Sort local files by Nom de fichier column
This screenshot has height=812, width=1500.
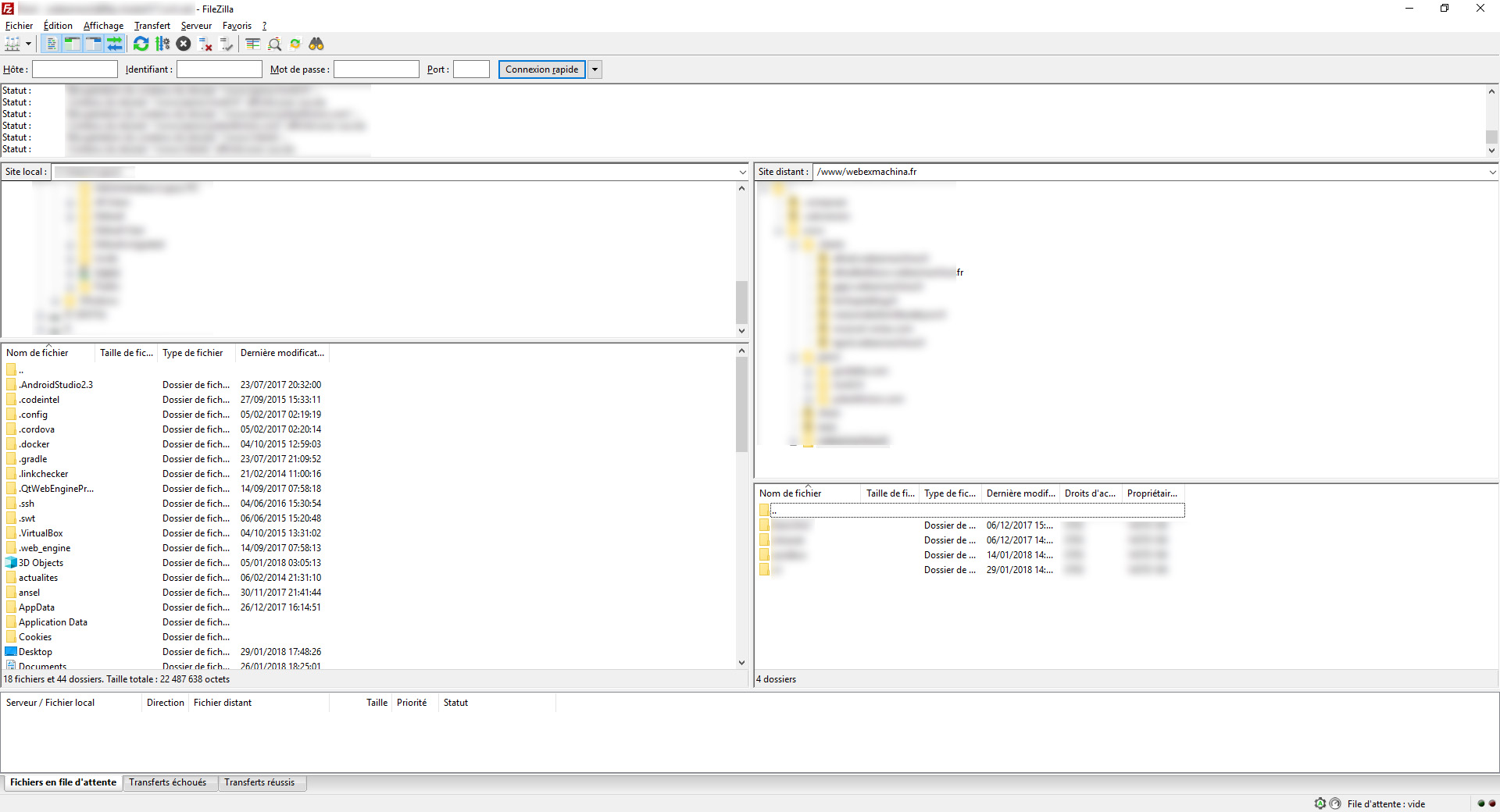pyautogui.click(x=48, y=353)
